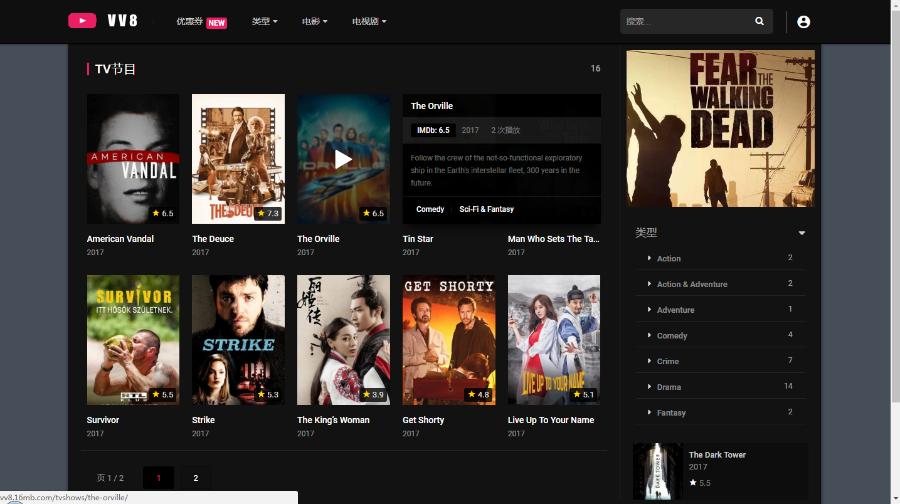The image size is (900, 504).
Task: Click Live Up To Your Name title
Action: pos(550,420)
